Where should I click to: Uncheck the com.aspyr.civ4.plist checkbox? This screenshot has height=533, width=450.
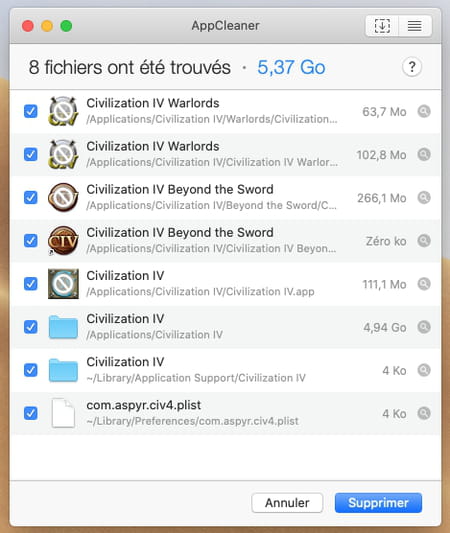coord(31,413)
